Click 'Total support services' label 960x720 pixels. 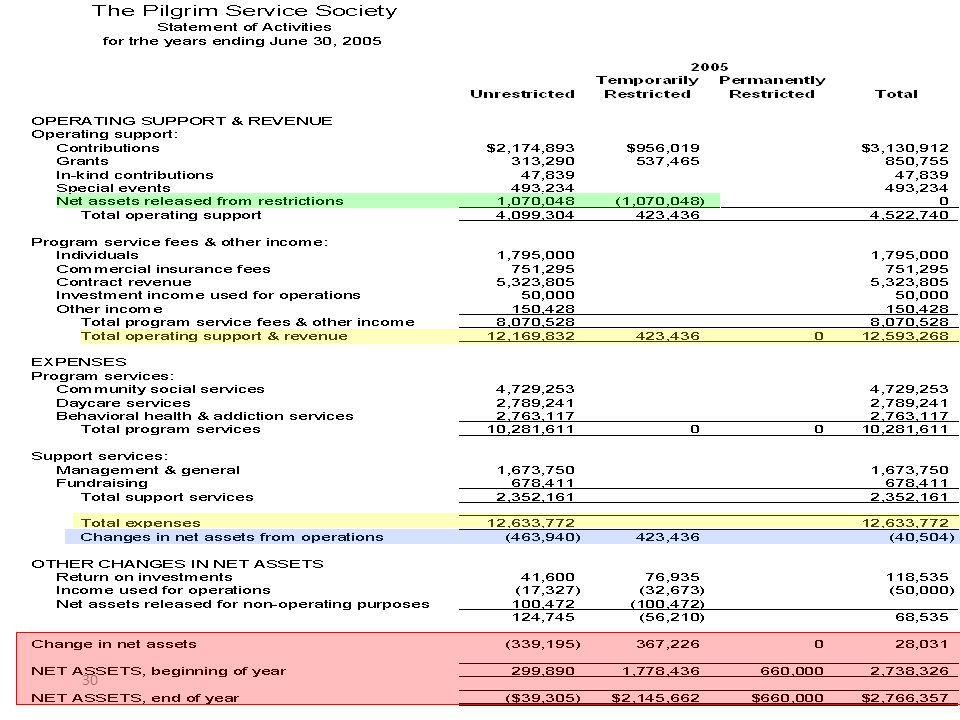click(x=167, y=497)
